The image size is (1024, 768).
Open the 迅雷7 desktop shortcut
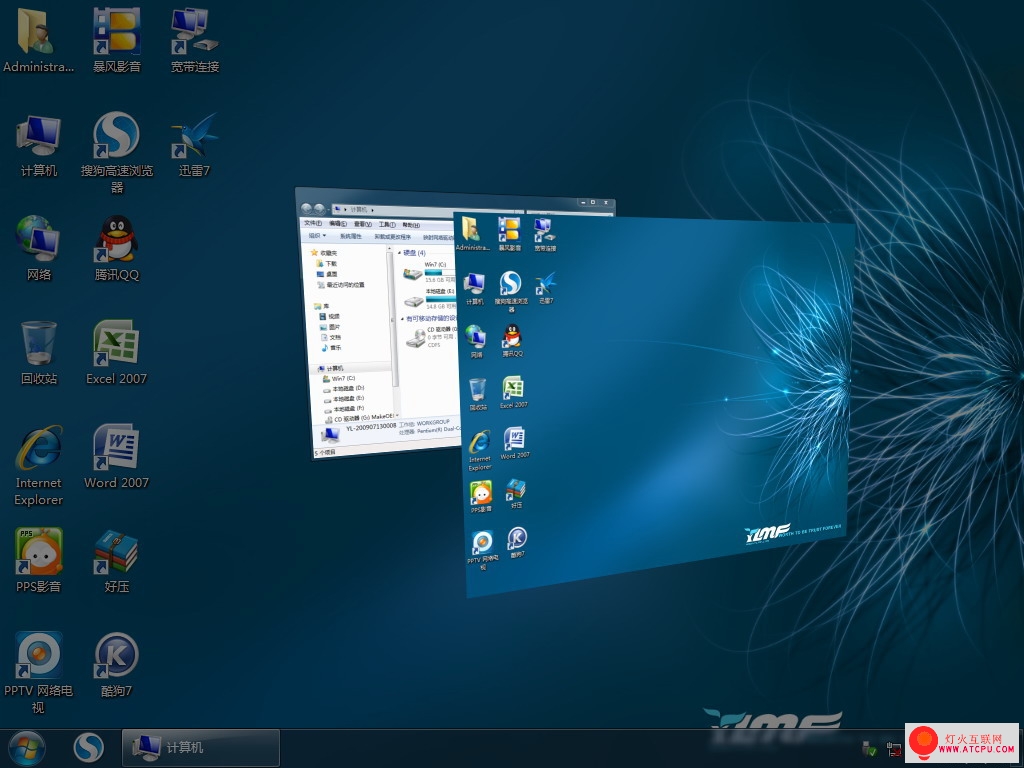195,145
